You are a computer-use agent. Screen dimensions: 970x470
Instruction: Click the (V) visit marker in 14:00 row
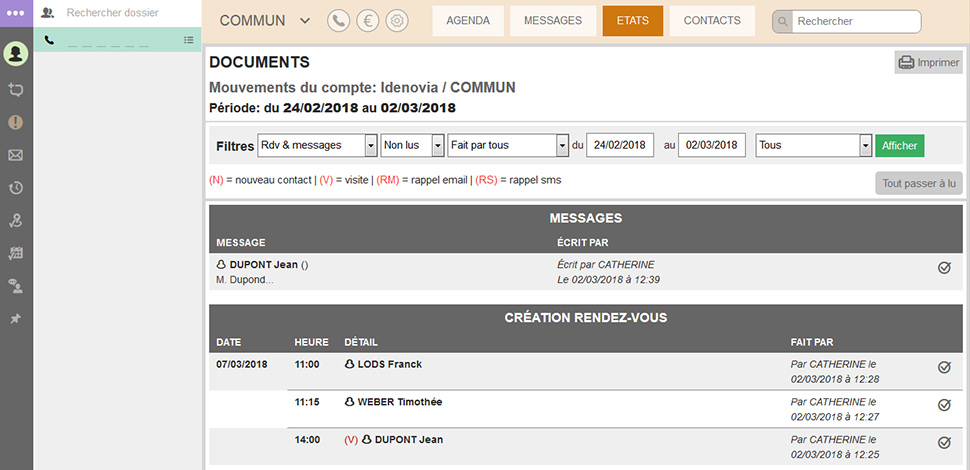[351, 440]
